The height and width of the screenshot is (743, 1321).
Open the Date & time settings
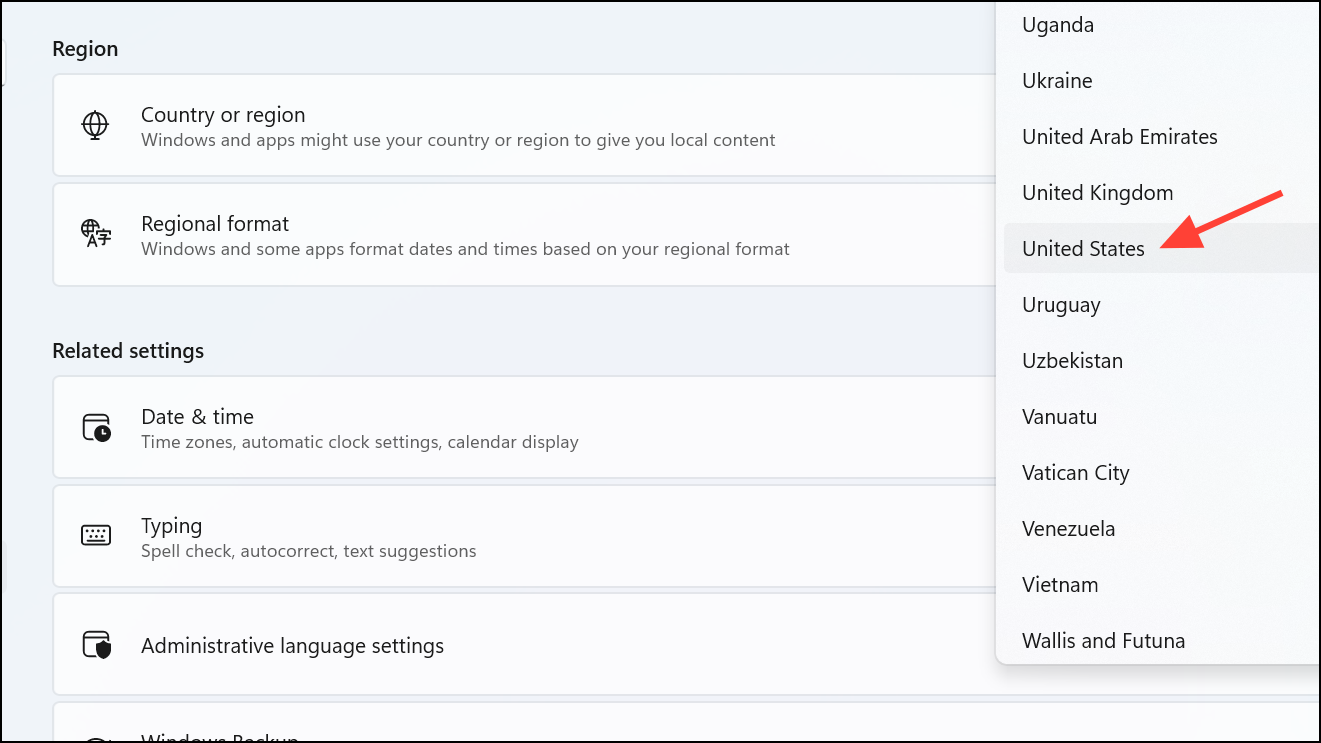coord(500,427)
